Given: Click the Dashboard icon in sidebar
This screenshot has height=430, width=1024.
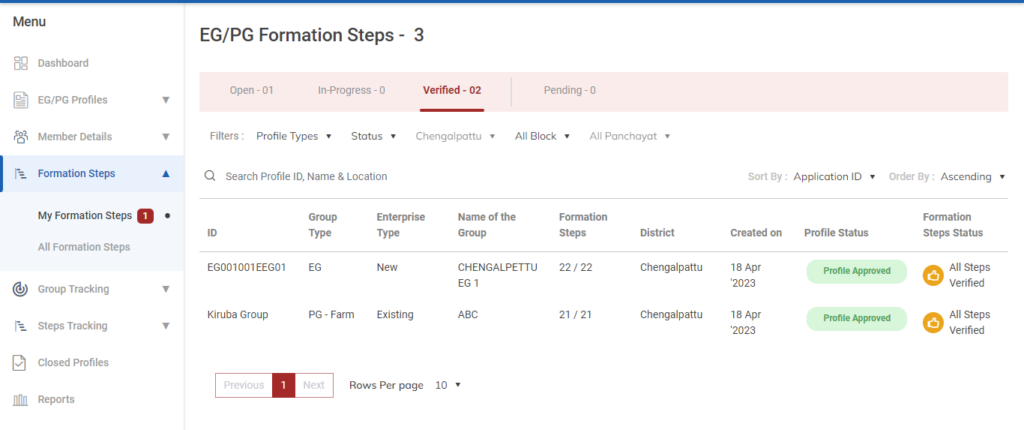Looking at the screenshot, I should click(x=20, y=63).
